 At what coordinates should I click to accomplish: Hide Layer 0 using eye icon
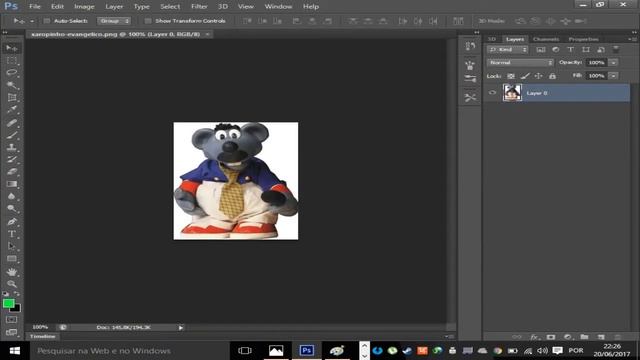coord(492,93)
